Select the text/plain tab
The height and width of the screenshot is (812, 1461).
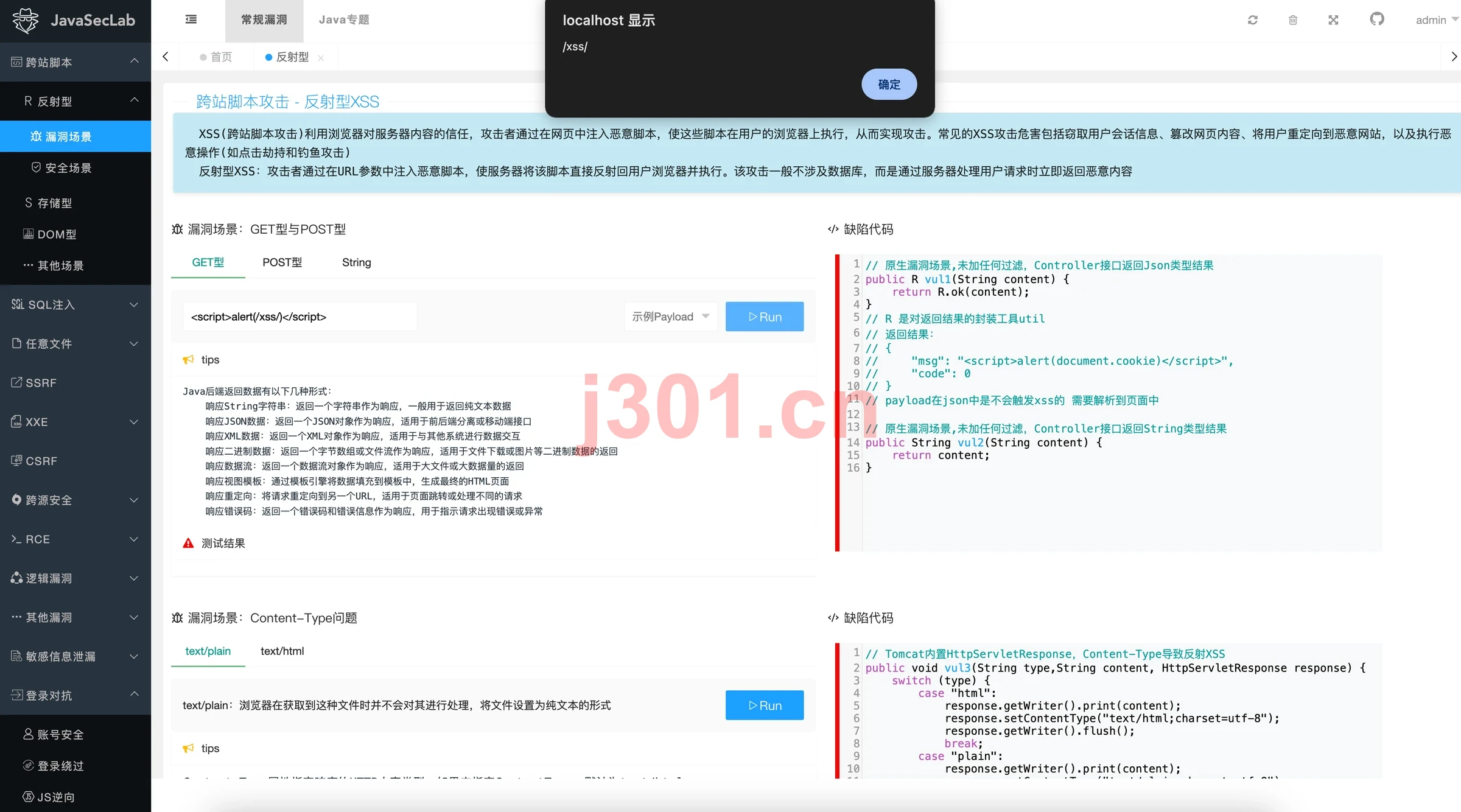pyautogui.click(x=208, y=651)
